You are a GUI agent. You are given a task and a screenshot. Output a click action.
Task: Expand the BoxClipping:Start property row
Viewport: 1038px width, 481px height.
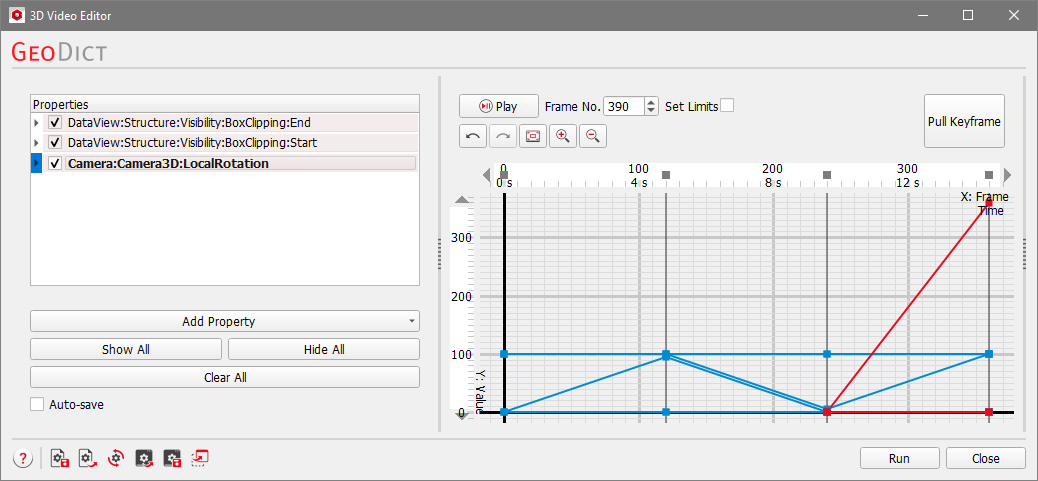37,143
